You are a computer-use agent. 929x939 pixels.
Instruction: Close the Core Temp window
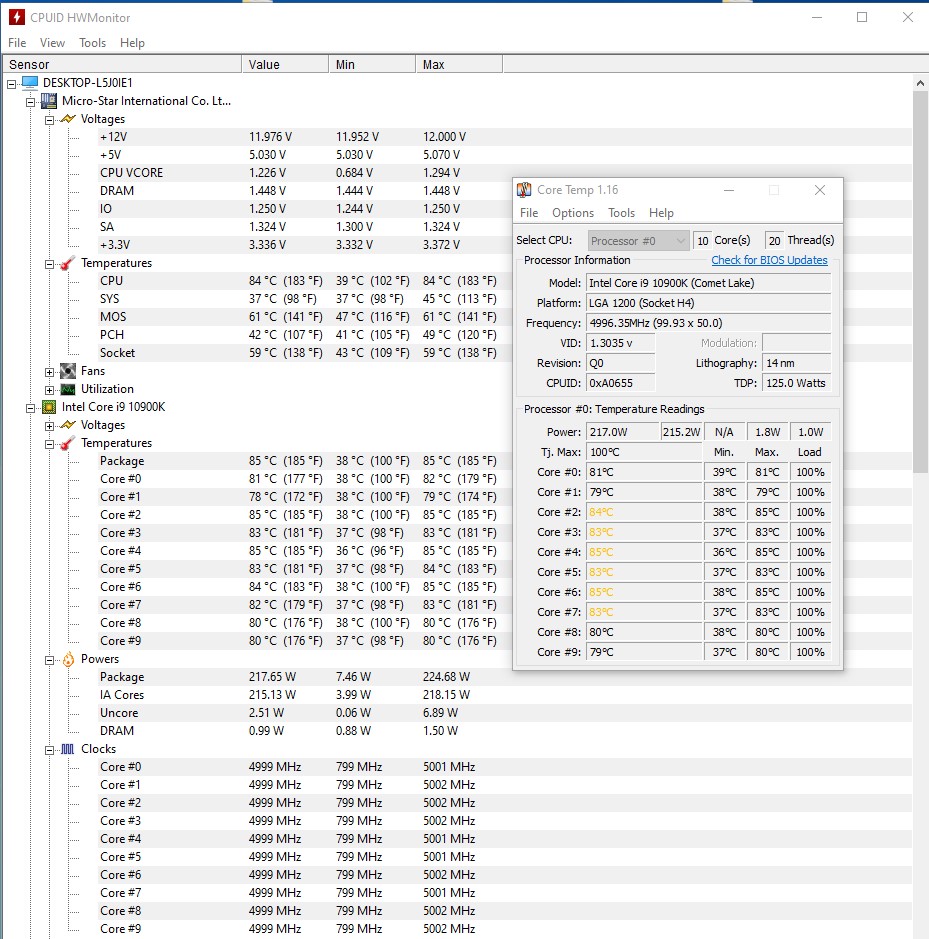point(820,190)
